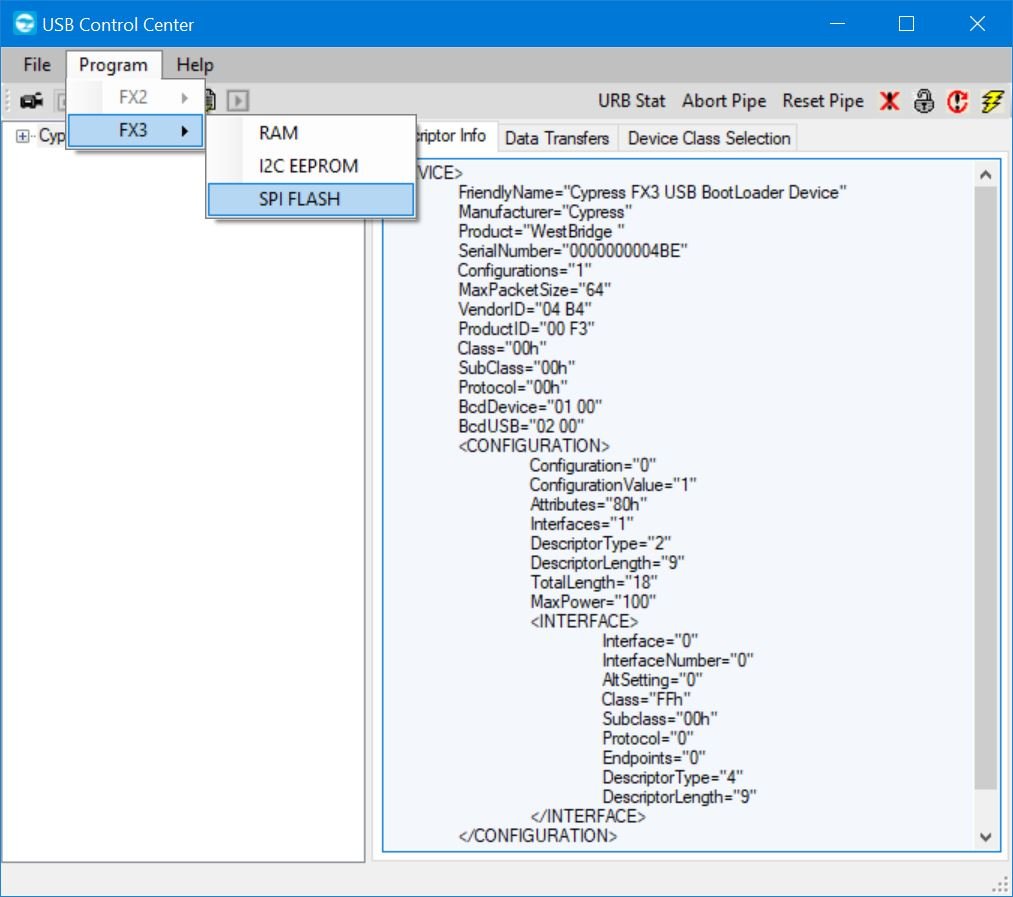1013x897 pixels.
Task: Click the FriendlyName descriptor line
Action: [652, 193]
